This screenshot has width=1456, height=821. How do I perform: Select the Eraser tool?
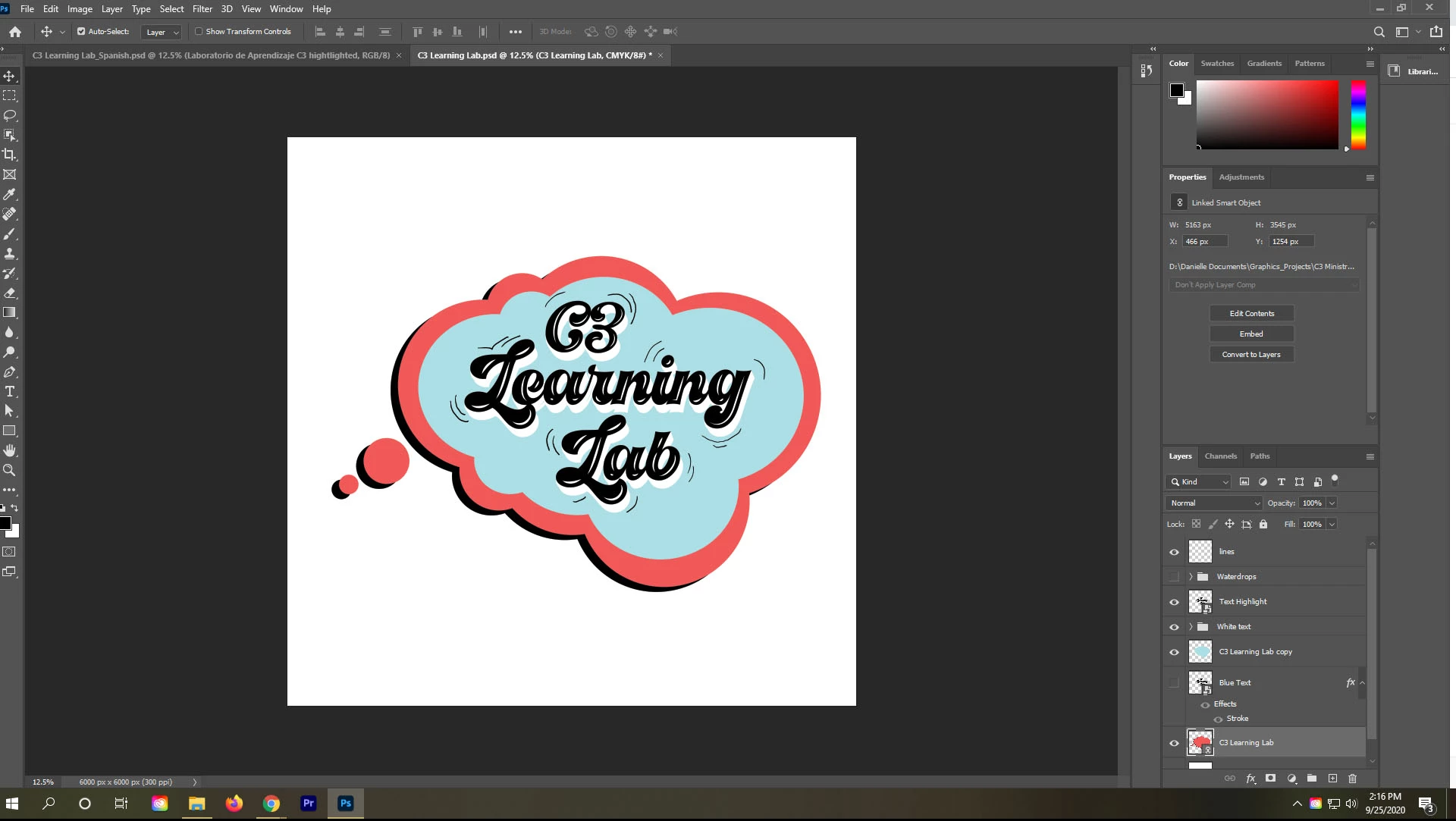[10, 293]
